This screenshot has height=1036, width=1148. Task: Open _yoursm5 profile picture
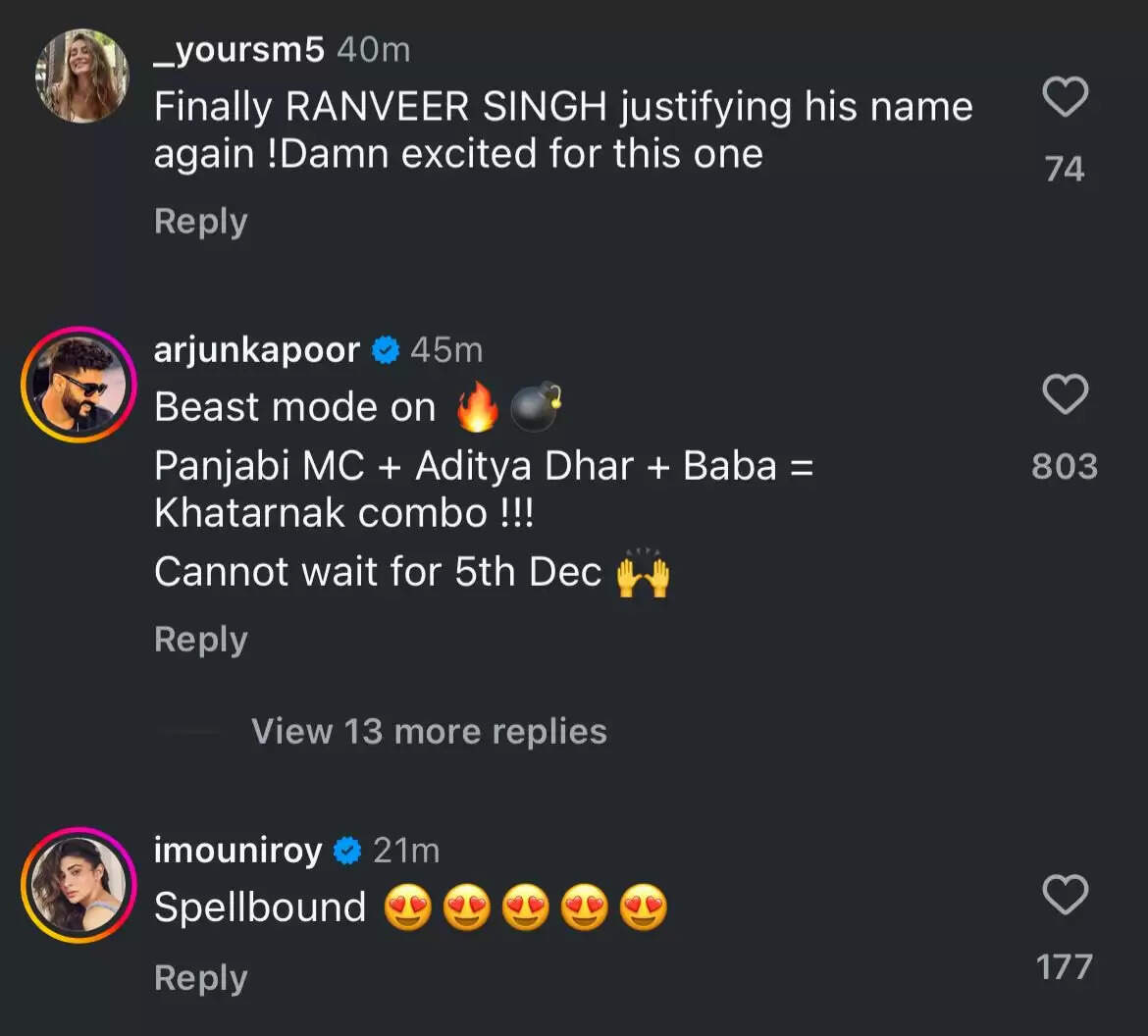(81, 76)
